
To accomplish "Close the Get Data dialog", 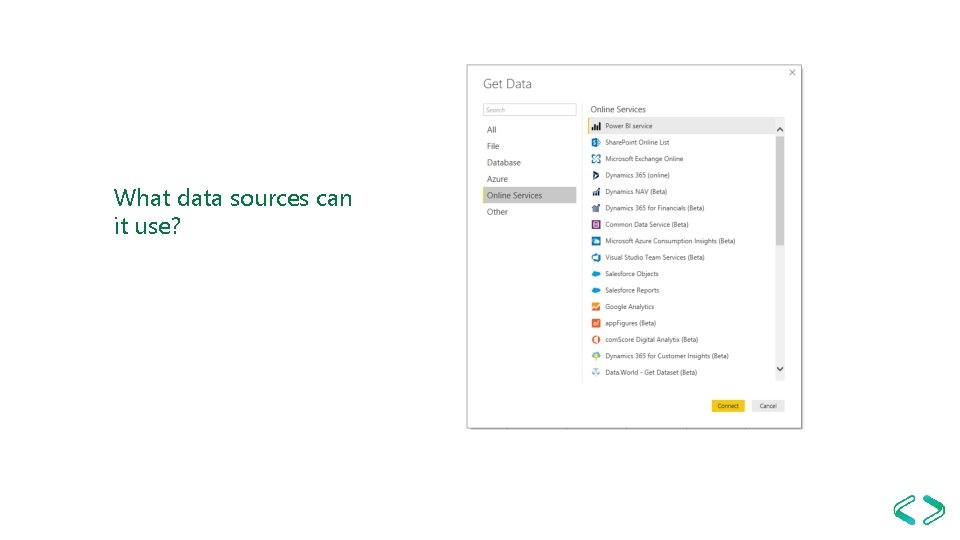I will [x=792, y=72].
